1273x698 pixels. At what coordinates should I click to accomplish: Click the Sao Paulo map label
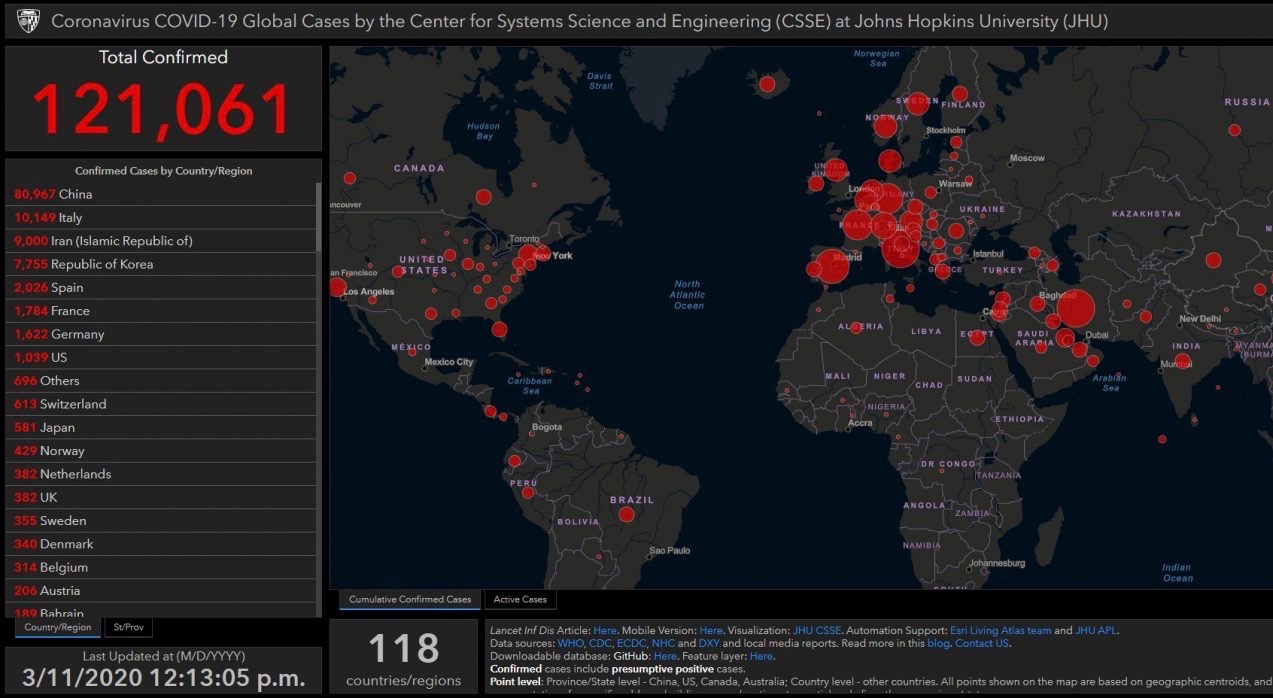670,551
